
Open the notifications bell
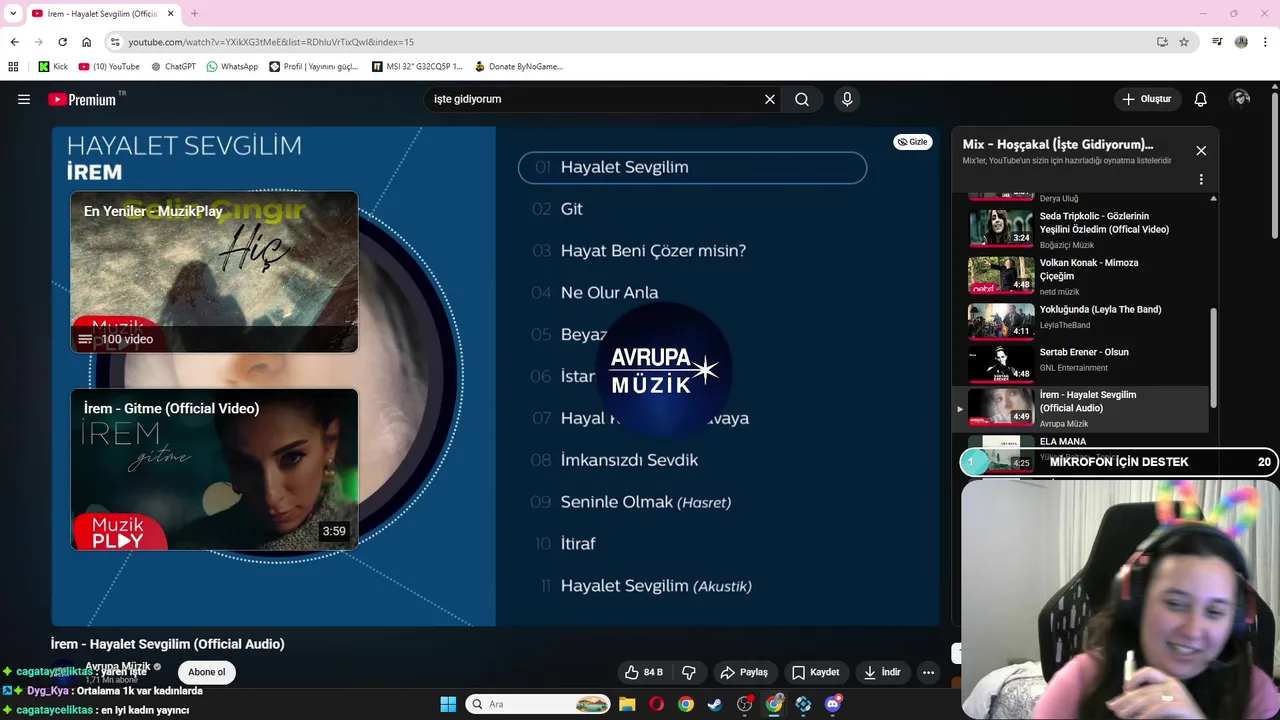(1201, 99)
